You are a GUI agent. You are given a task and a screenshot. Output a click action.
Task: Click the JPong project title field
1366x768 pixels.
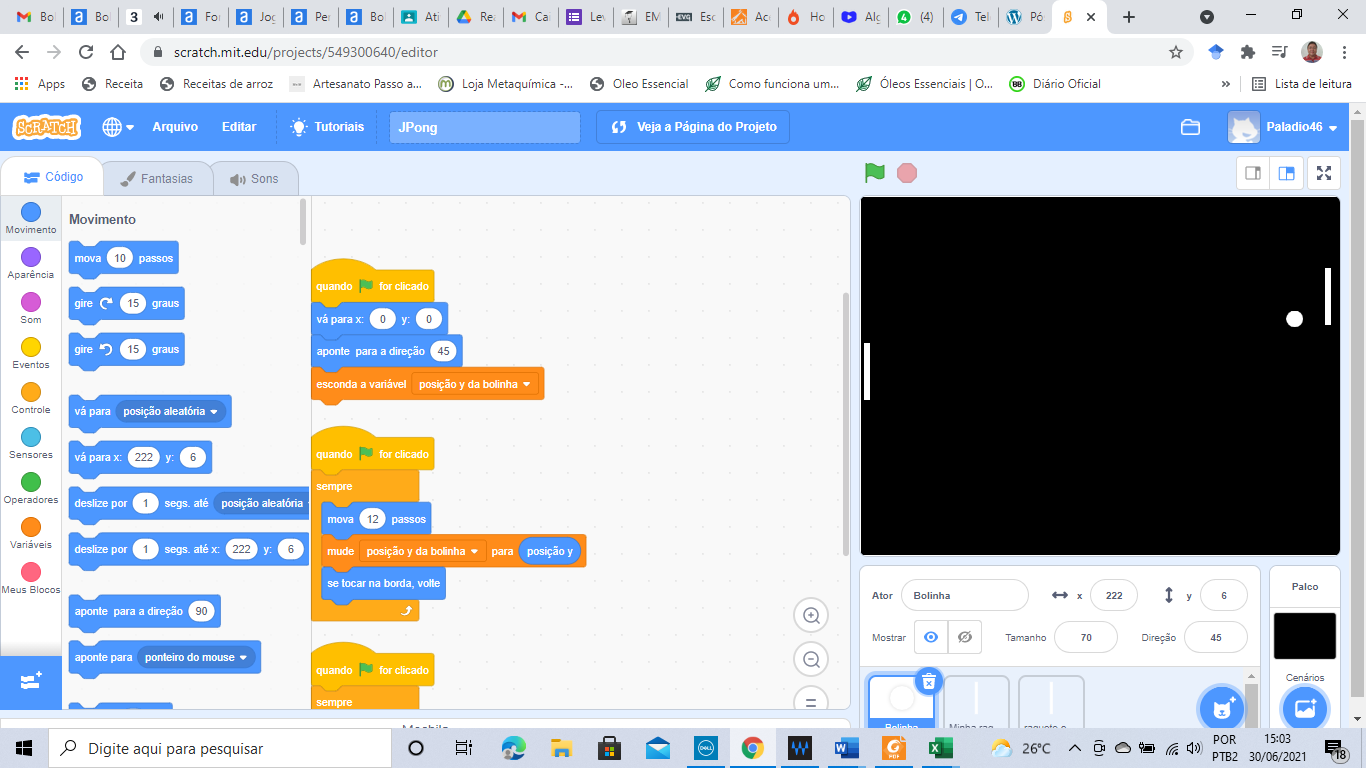(485, 127)
